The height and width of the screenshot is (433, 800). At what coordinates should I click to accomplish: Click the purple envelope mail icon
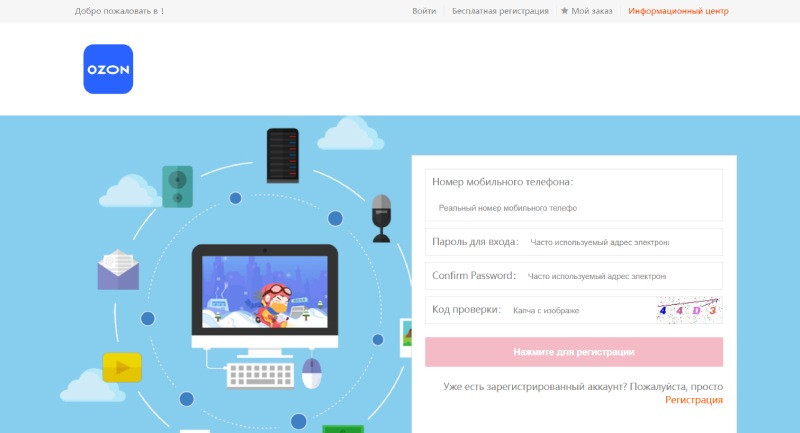coord(118,270)
